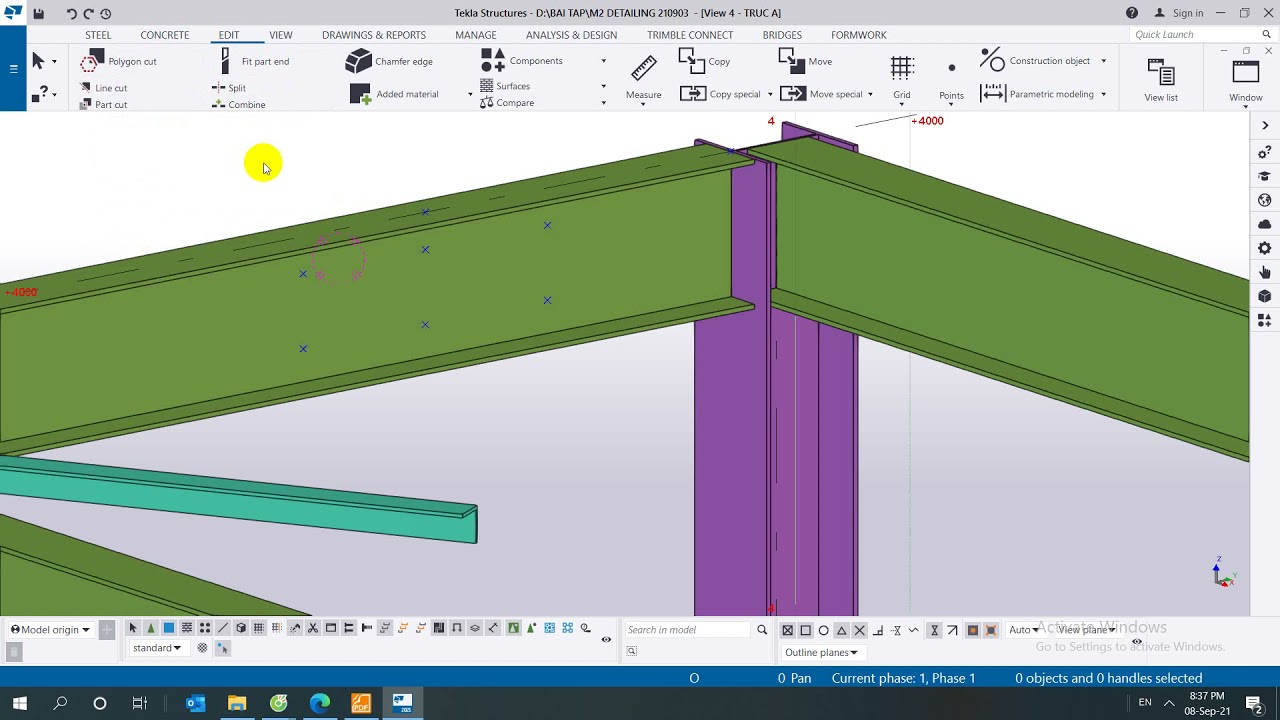The height and width of the screenshot is (720, 1280).
Task: Undo the last action
Action: [71, 13]
